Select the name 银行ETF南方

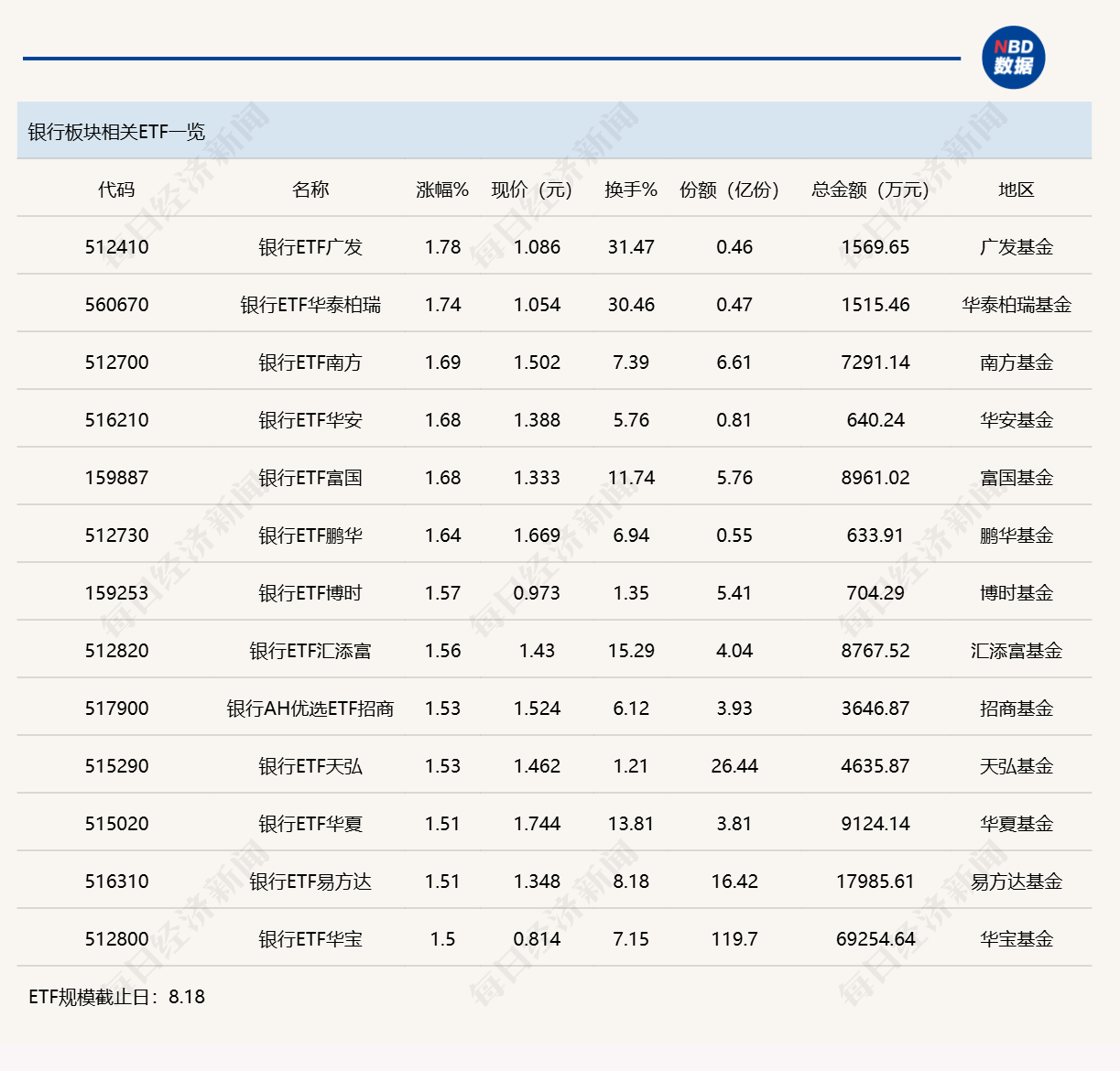coord(310,362)
